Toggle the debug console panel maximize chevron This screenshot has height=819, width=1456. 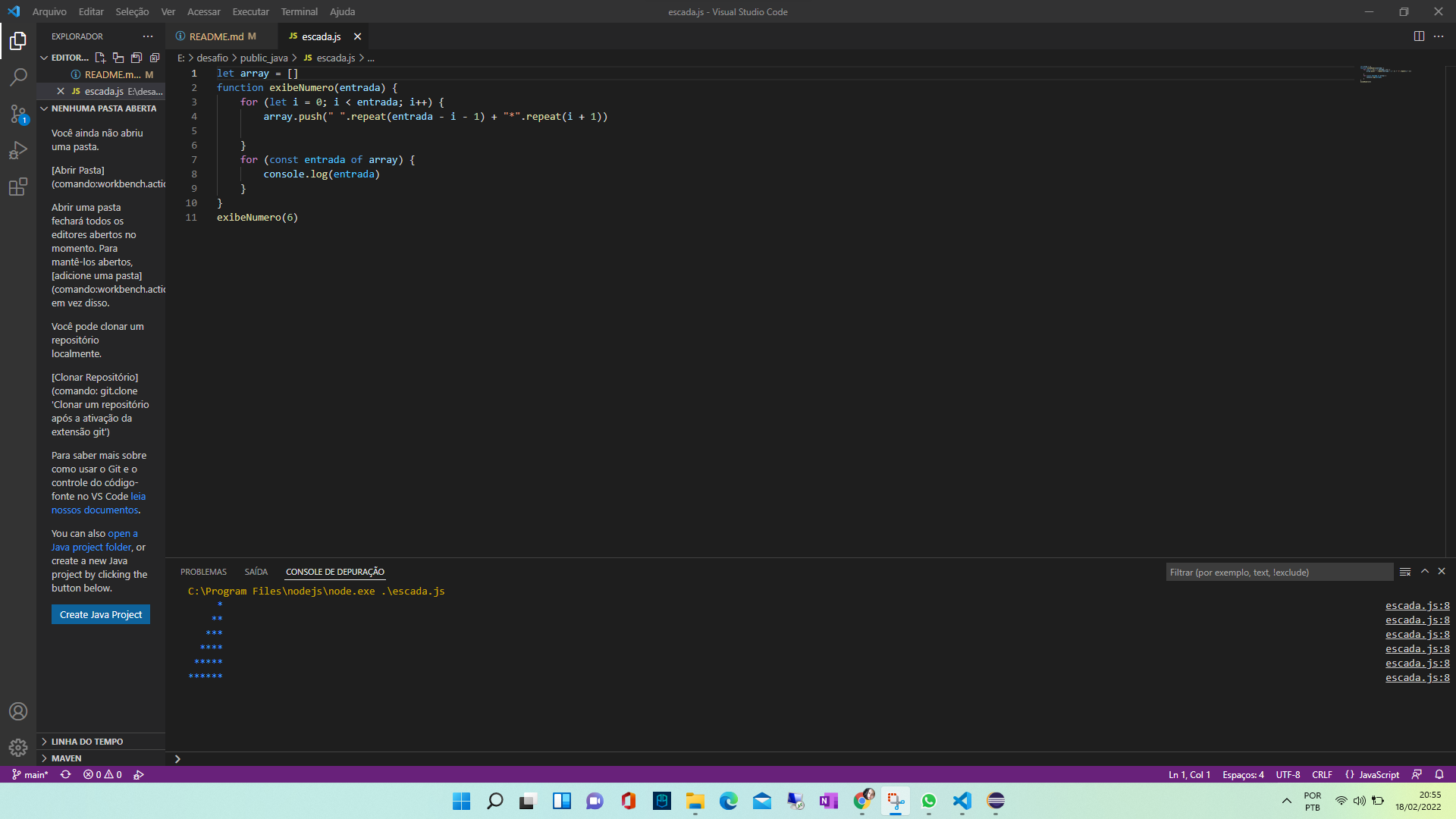pyautogui.click(x=1425, y=572)
